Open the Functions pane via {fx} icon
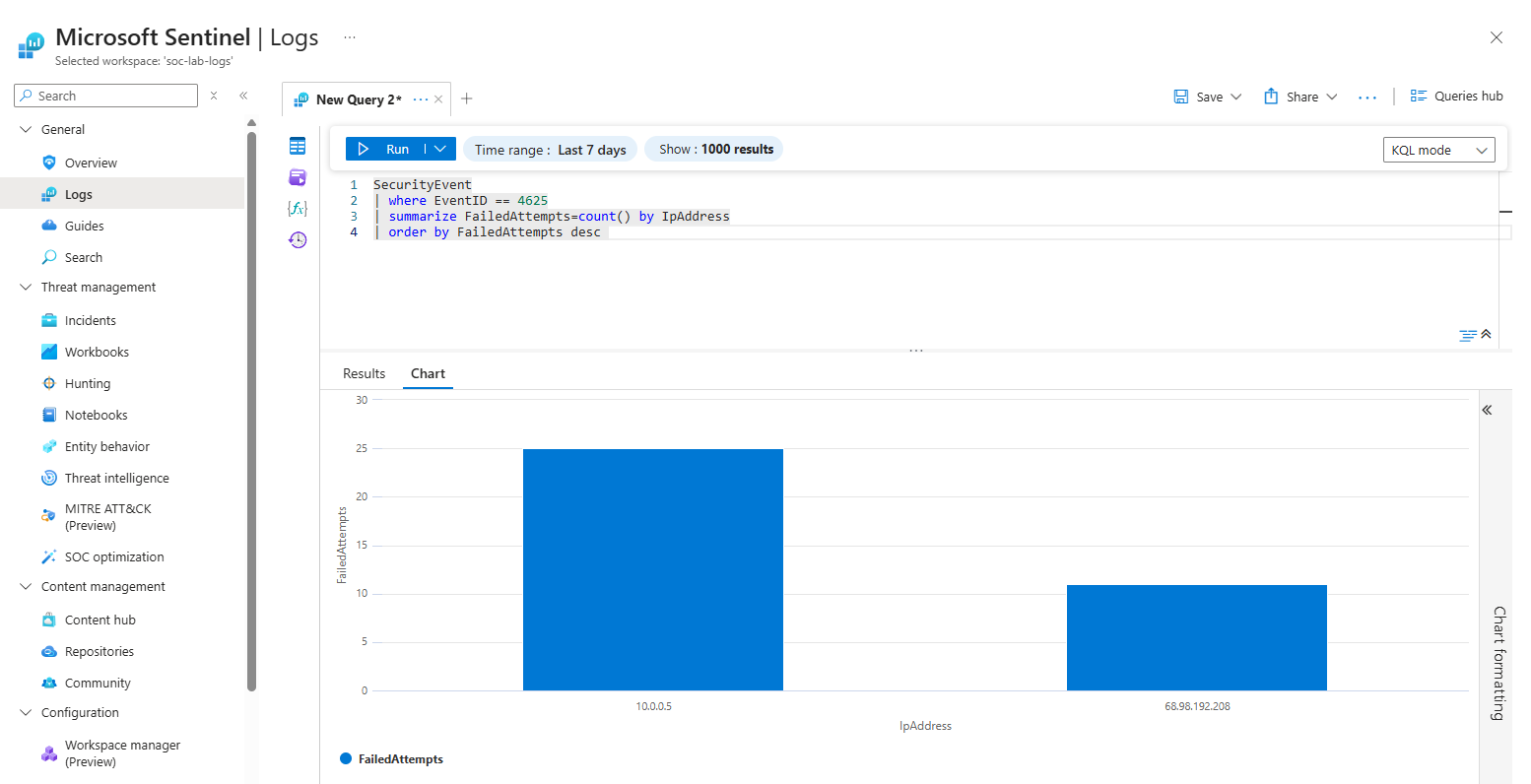Screen dimensions: 1531x784 pyautogui.click(x=298, y=208)
